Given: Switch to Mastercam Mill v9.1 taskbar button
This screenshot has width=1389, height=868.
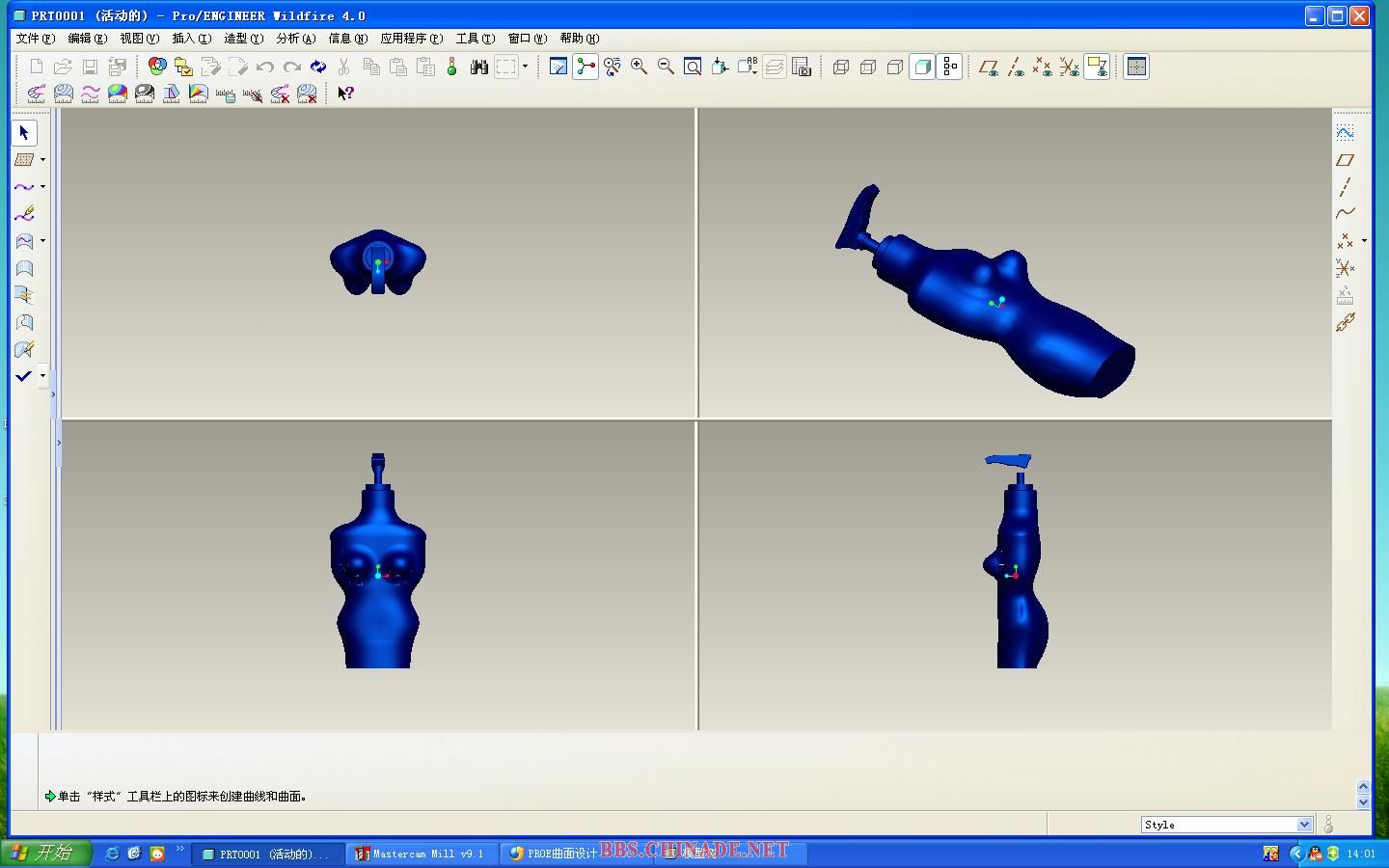Looking at the screenshot, I should click(422, 854).
